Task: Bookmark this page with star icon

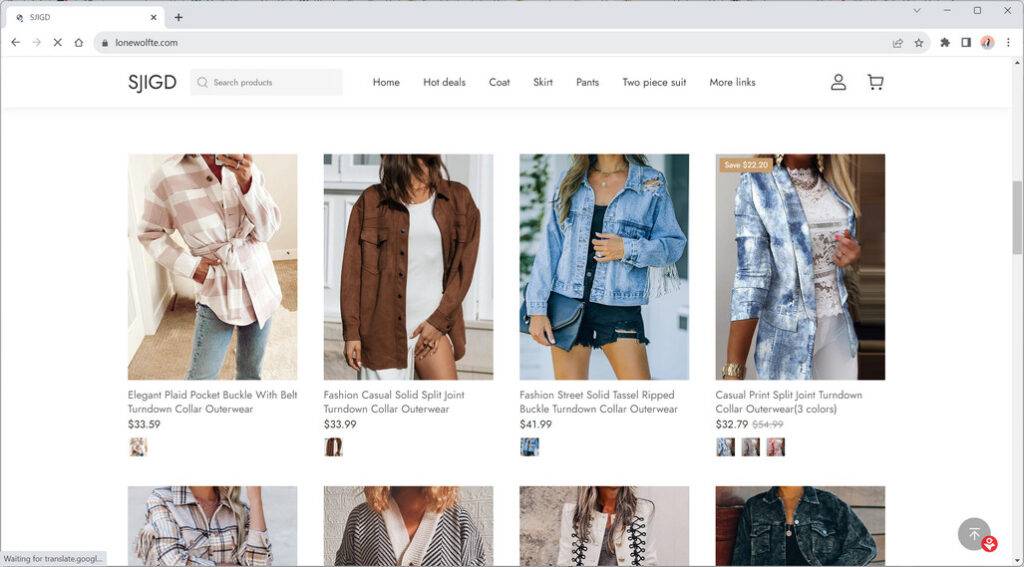Action: coord(919,42)
